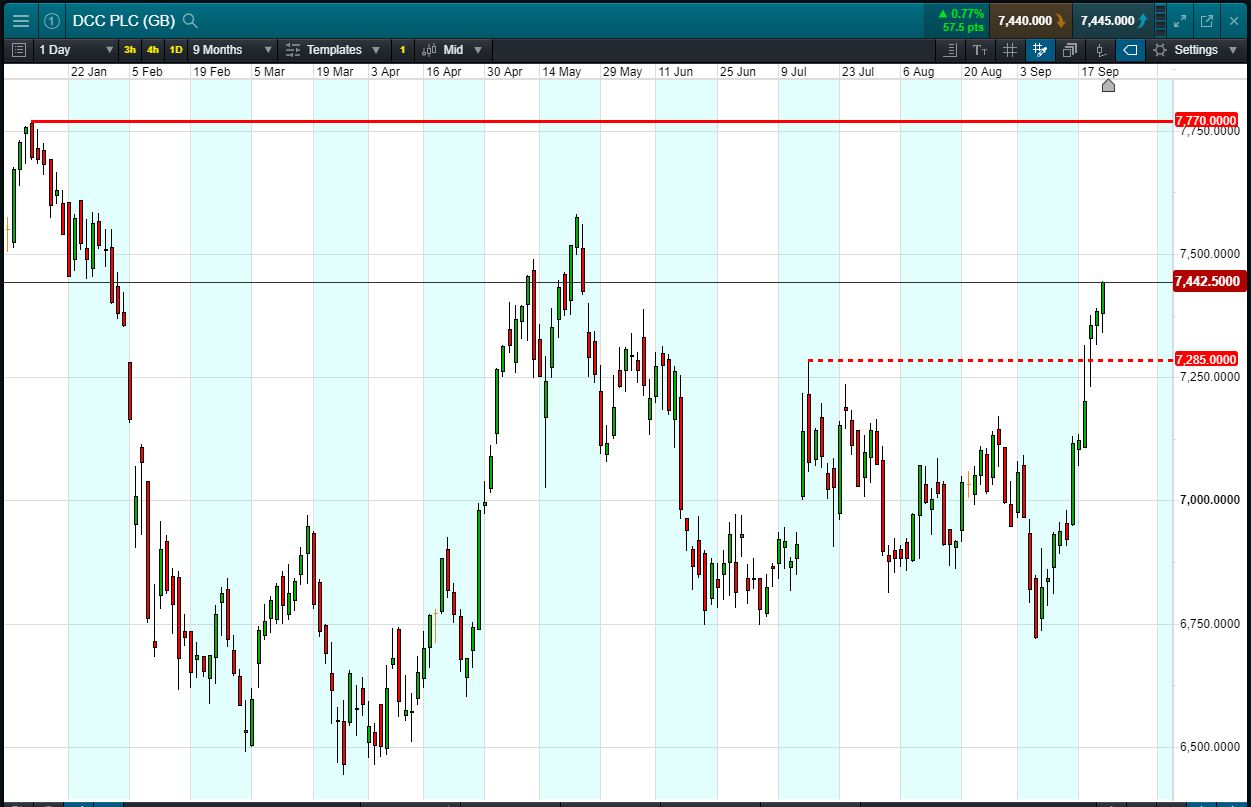Click the yellow 1 template button
This screenshot has height=807, width=1251.
pos(402,49)
